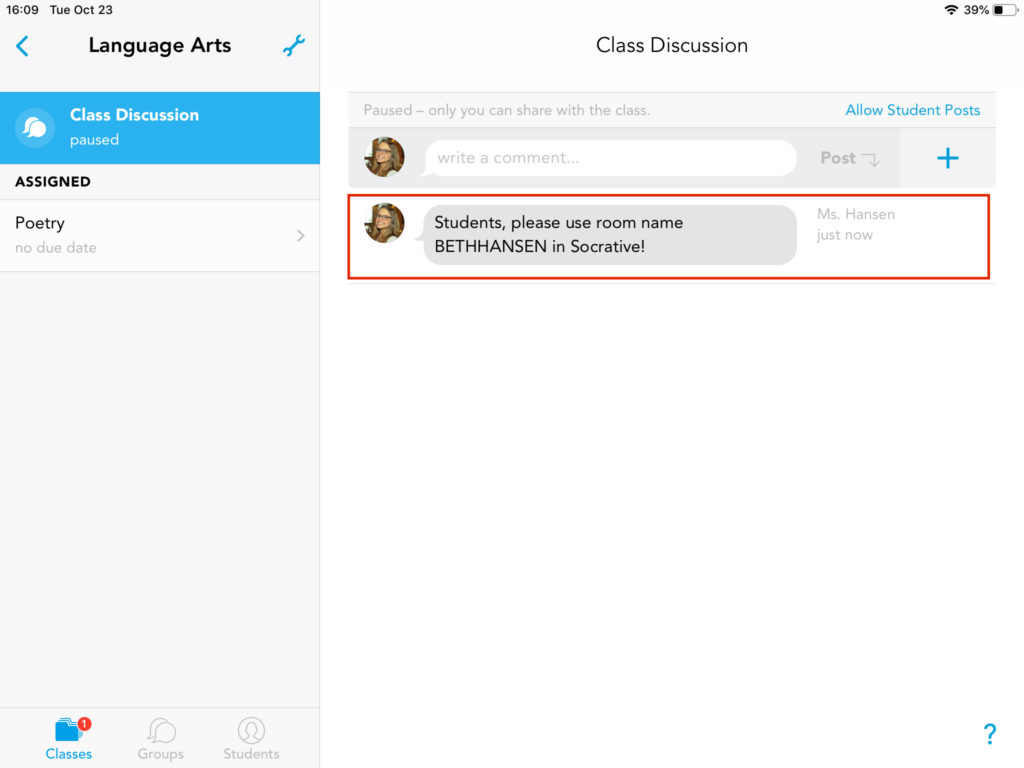Tap Ms. Hansen's avatar on posted message

(x=385, y=223)
